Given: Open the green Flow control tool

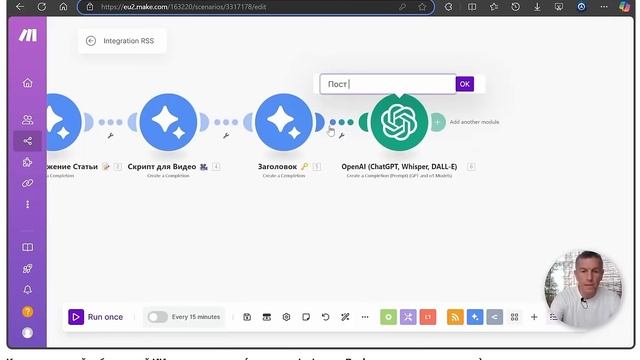Looking at the screenshot, I should point(388,317).
